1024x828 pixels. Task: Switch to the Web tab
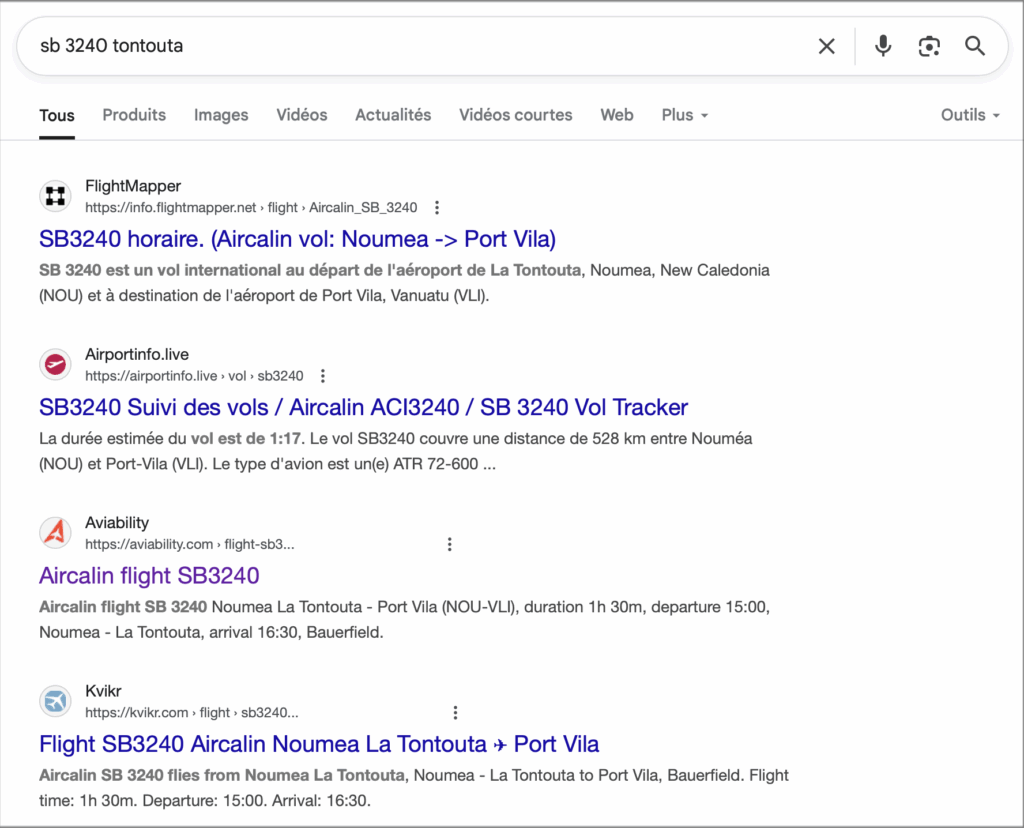click(x=617, y=115)
